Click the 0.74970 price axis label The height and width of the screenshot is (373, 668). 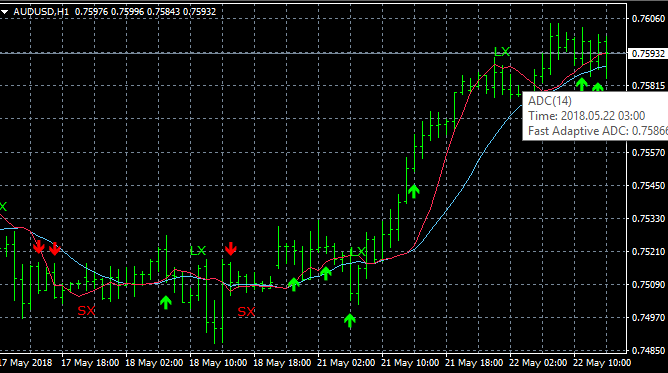point(648,318)
